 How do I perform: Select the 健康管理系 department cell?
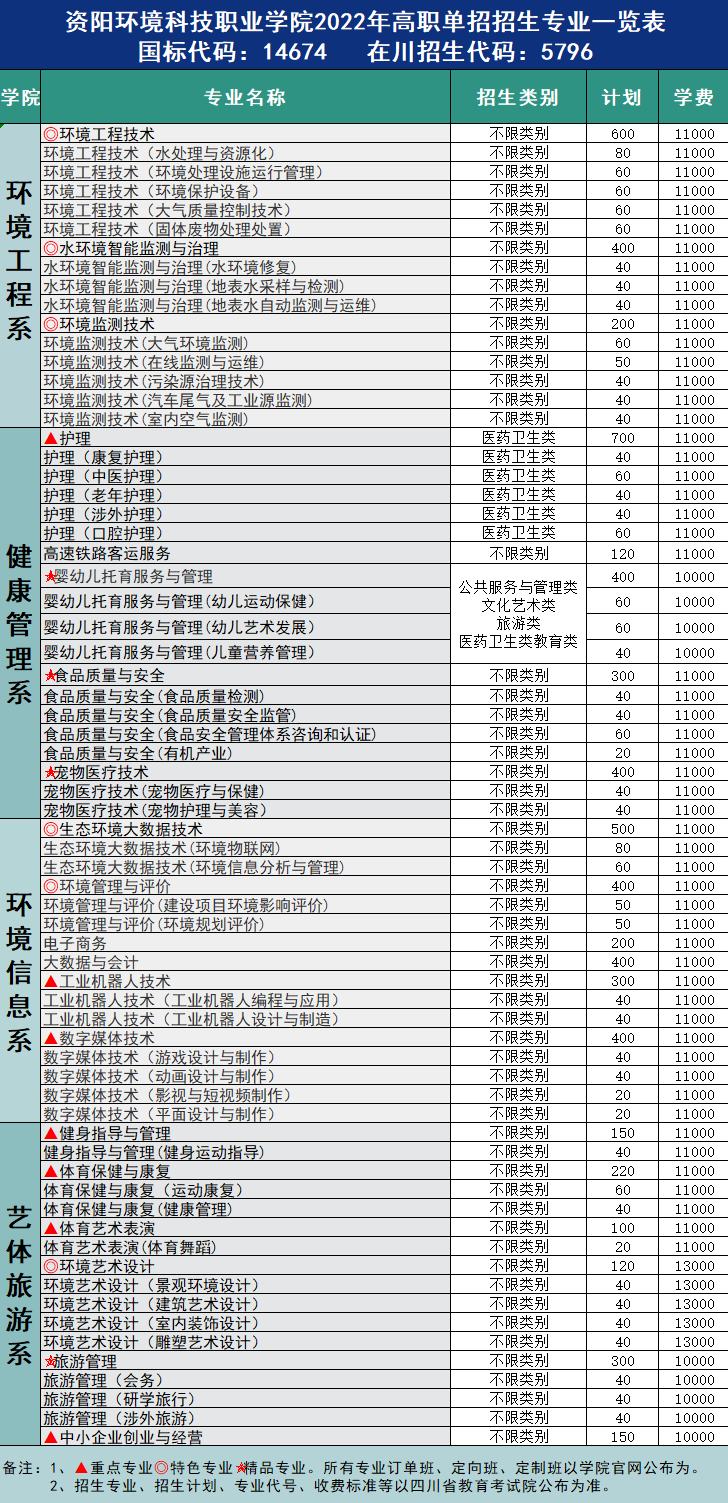(20, 623)
